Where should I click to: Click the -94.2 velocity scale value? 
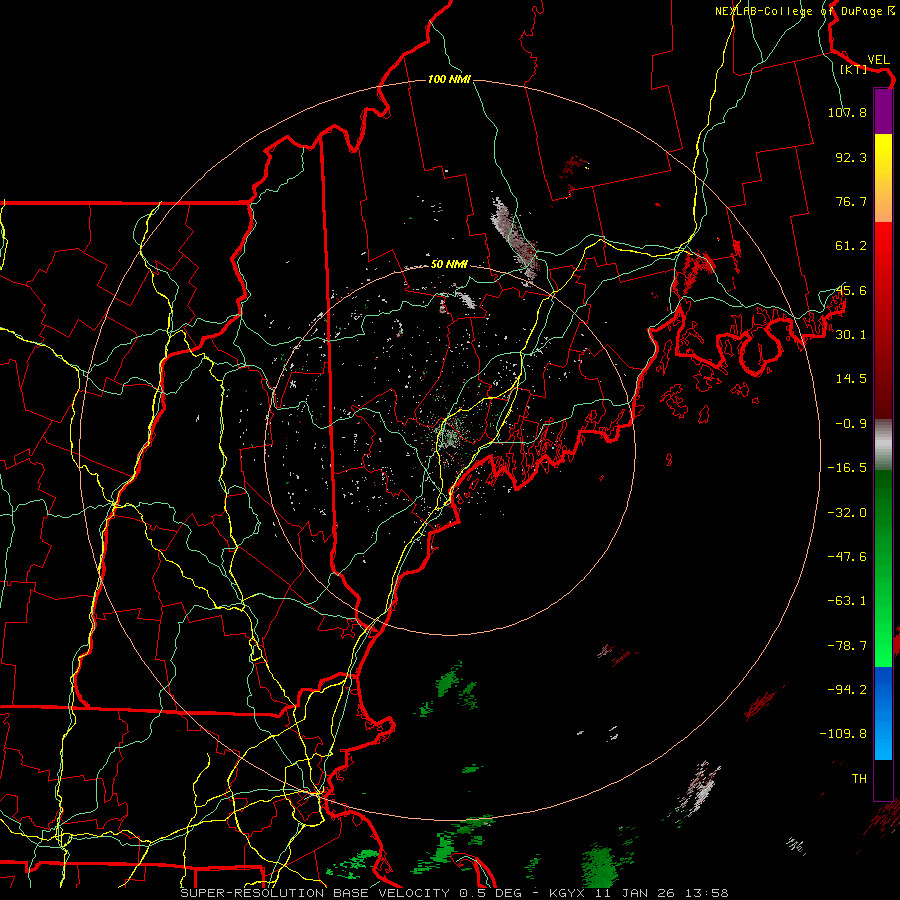point(847,689)
